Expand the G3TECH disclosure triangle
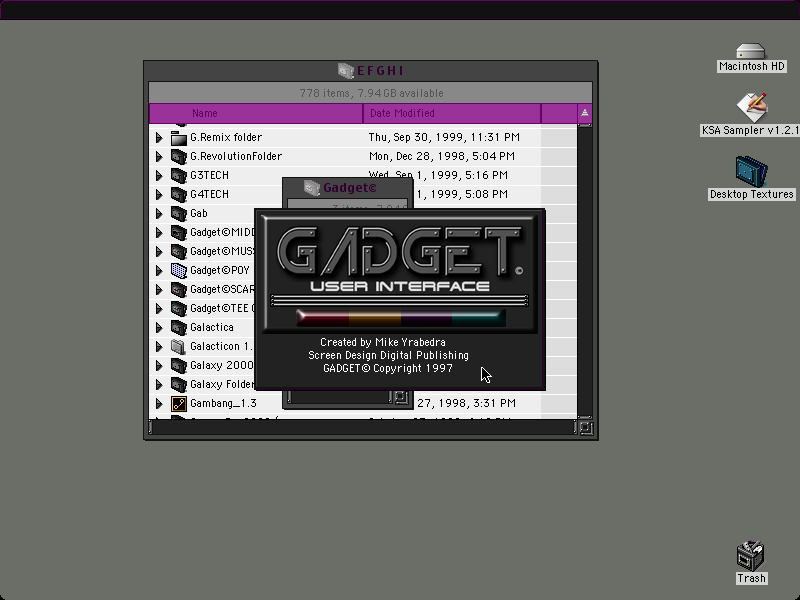The height and width of the screenshot is (600, 800). pyautogui.click(x=159, y=175)
